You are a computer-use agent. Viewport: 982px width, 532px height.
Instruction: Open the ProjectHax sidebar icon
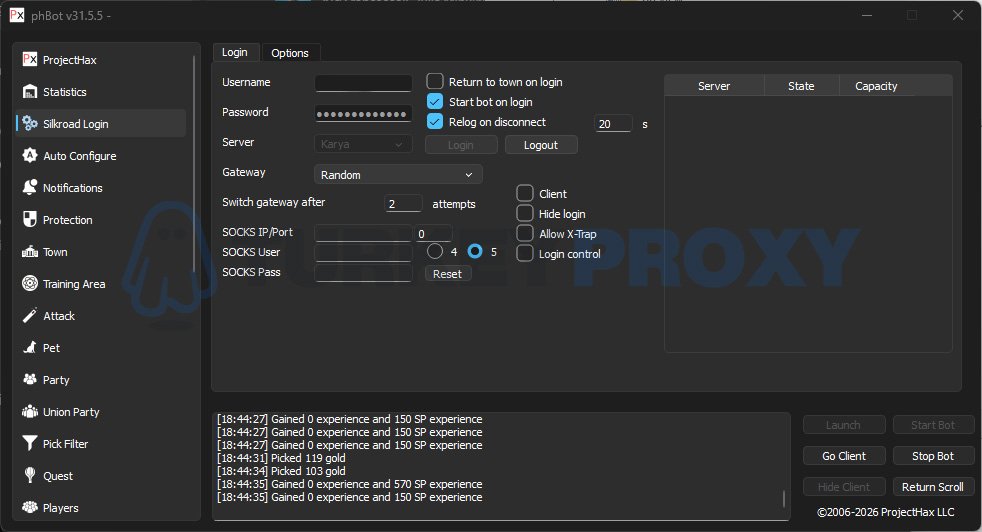tap(29, 60)
